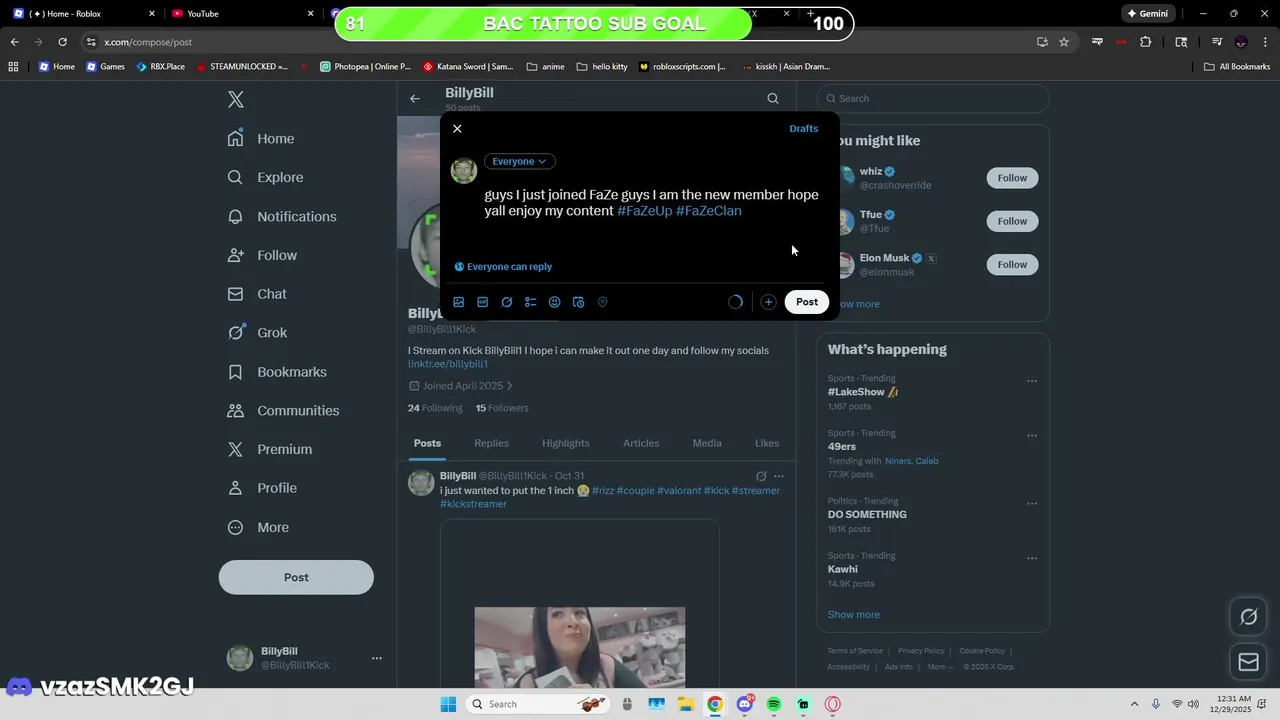Follow whiz account
The image size is (1280, 720).
point(1012,178)
